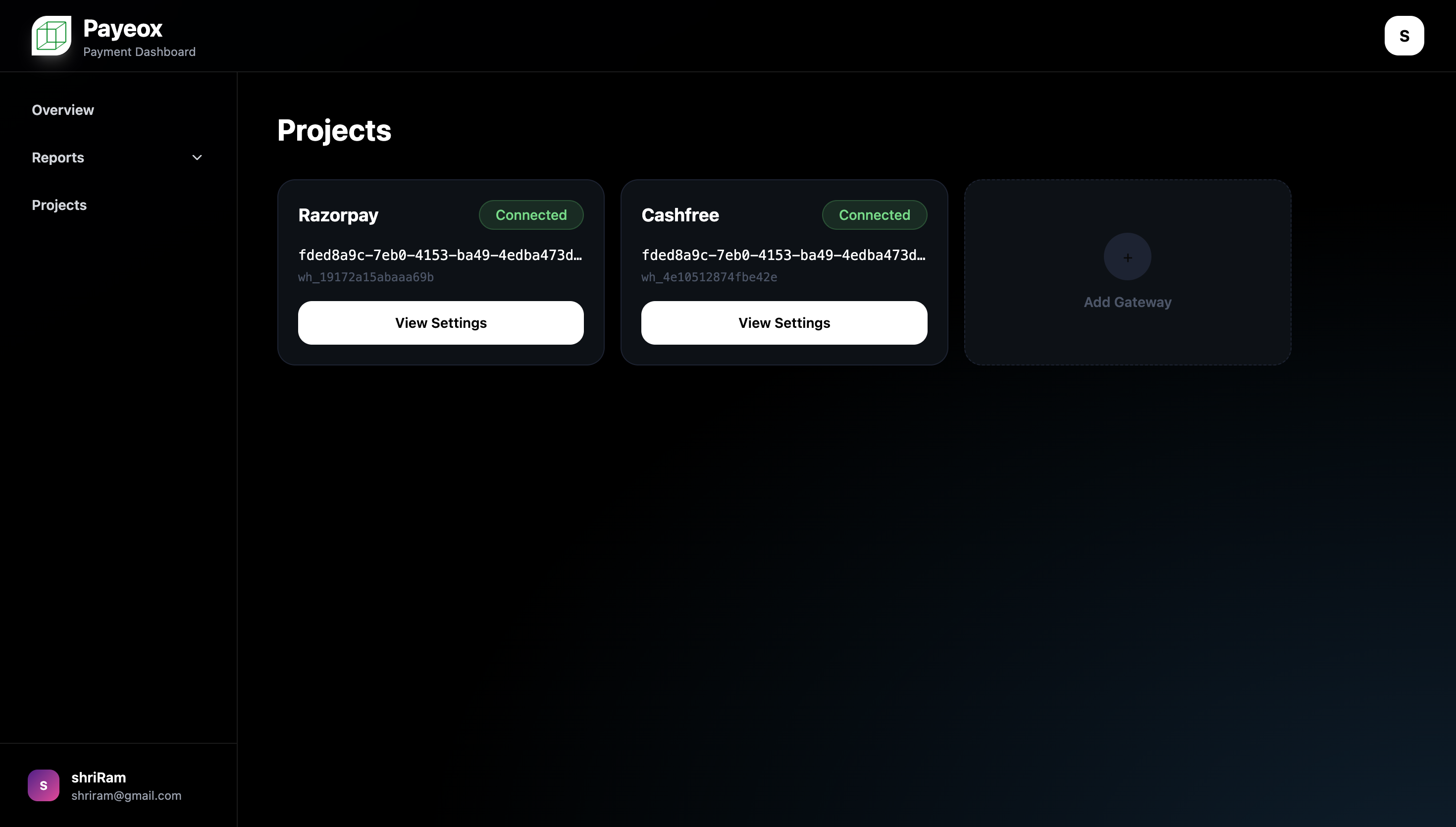The image size is (1456, 827).
Task: Open the Overview page
Action: coord(62,109)
